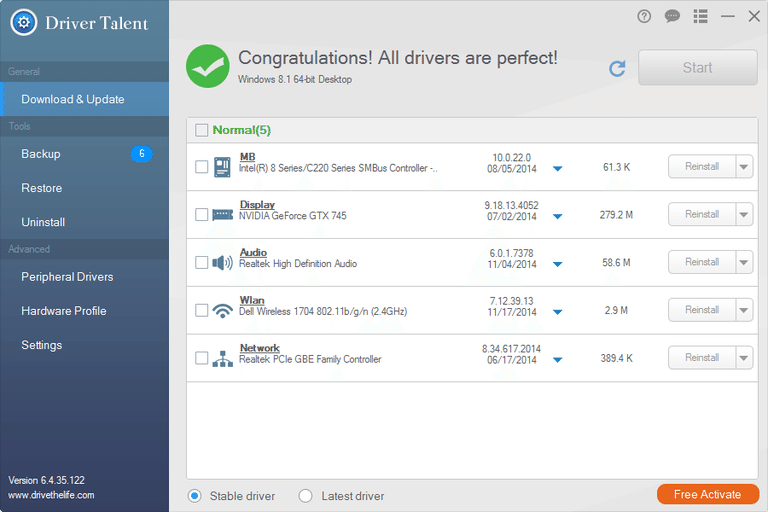
Task: Click the 61.3 K size value
Action: point(616,167)
